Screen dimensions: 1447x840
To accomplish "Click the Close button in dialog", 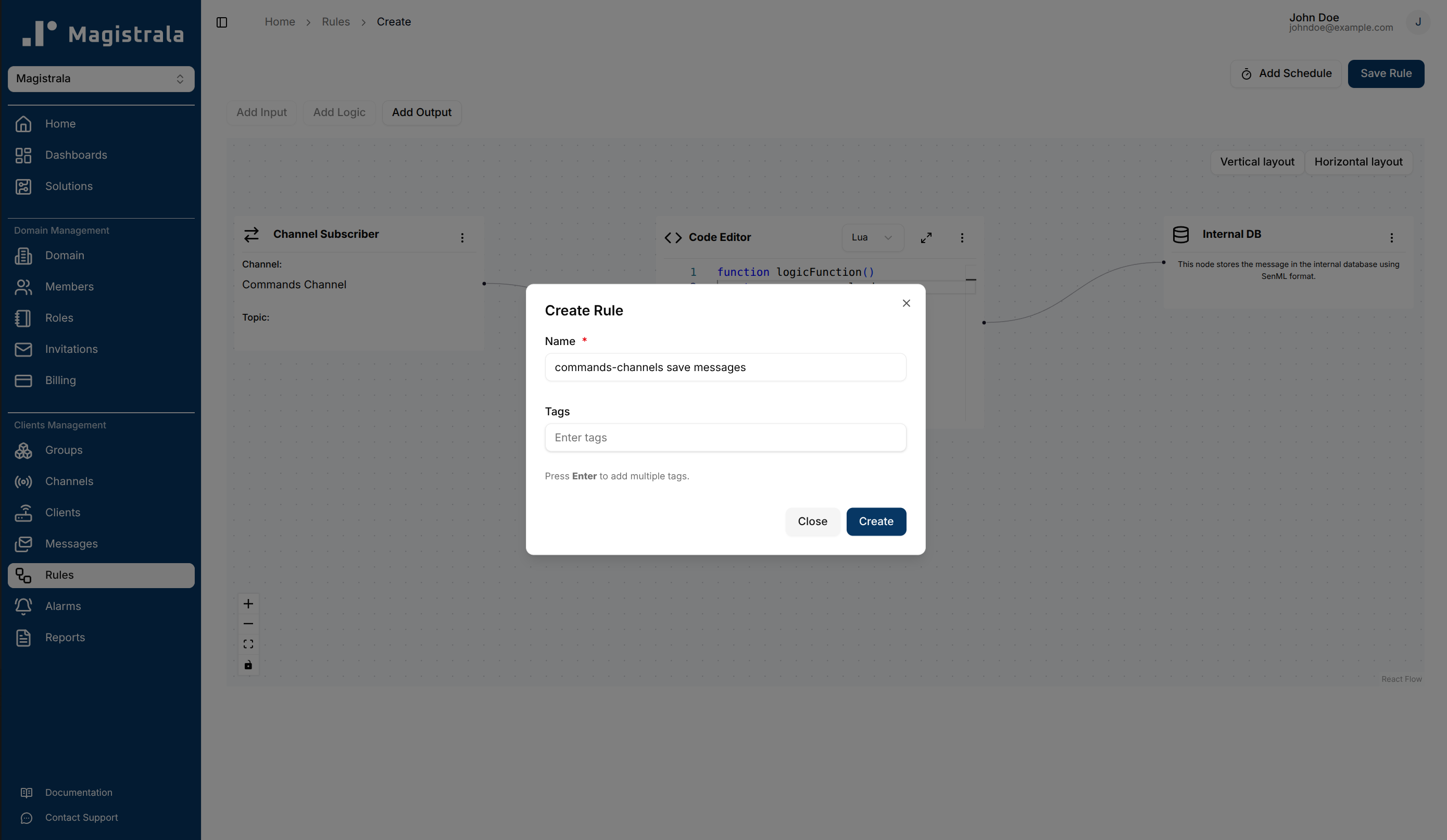I will tap(812, 521).
